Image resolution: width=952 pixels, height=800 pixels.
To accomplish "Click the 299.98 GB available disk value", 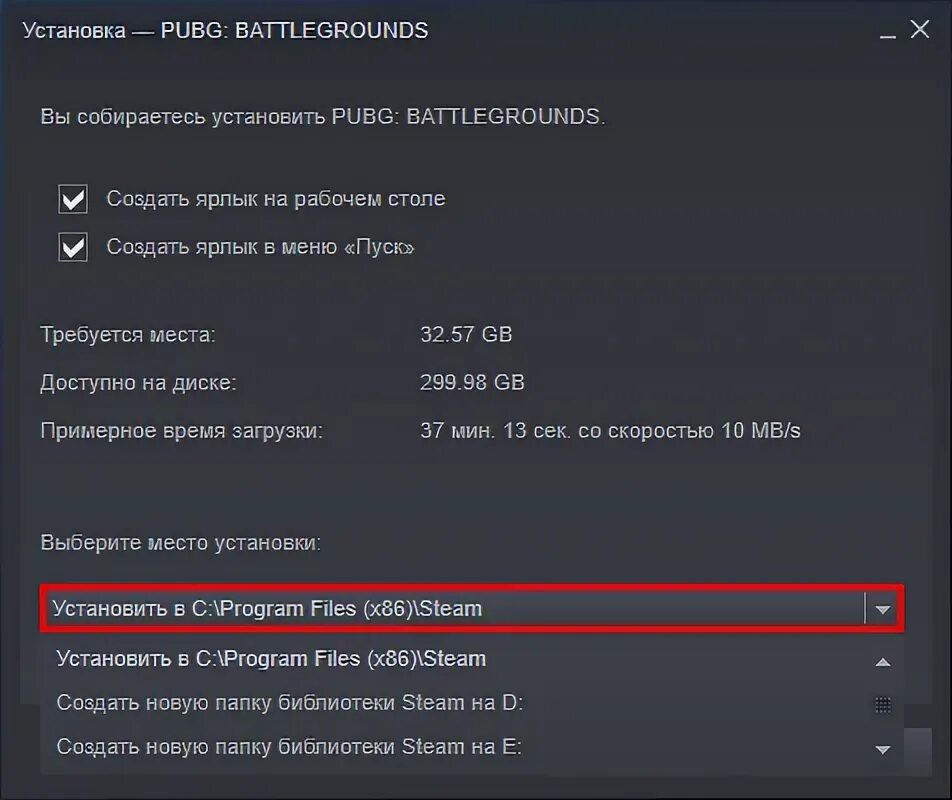I will click(472, 382).
